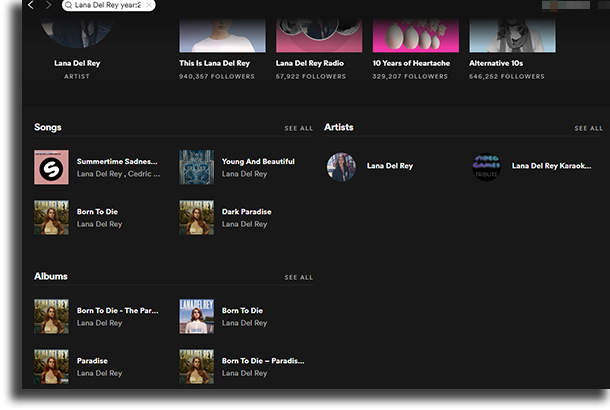
Task: Click the This Is Lana Del Rey title
Action: (214, 63)
